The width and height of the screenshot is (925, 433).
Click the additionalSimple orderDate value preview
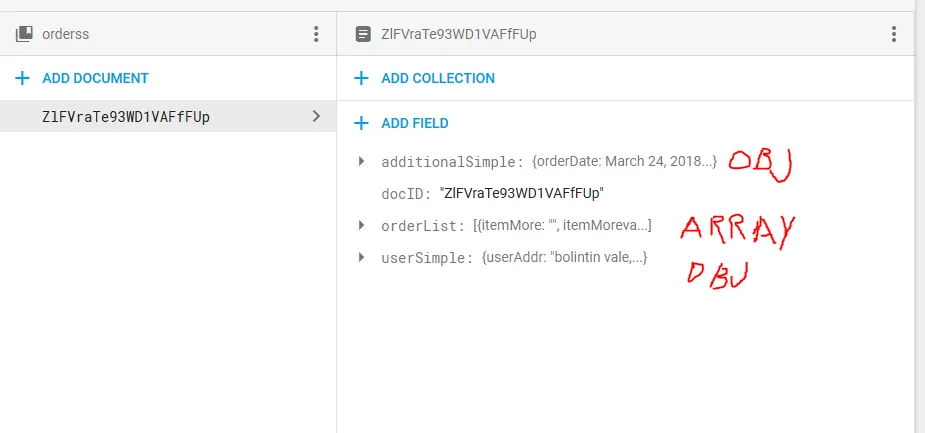[624, 161]
